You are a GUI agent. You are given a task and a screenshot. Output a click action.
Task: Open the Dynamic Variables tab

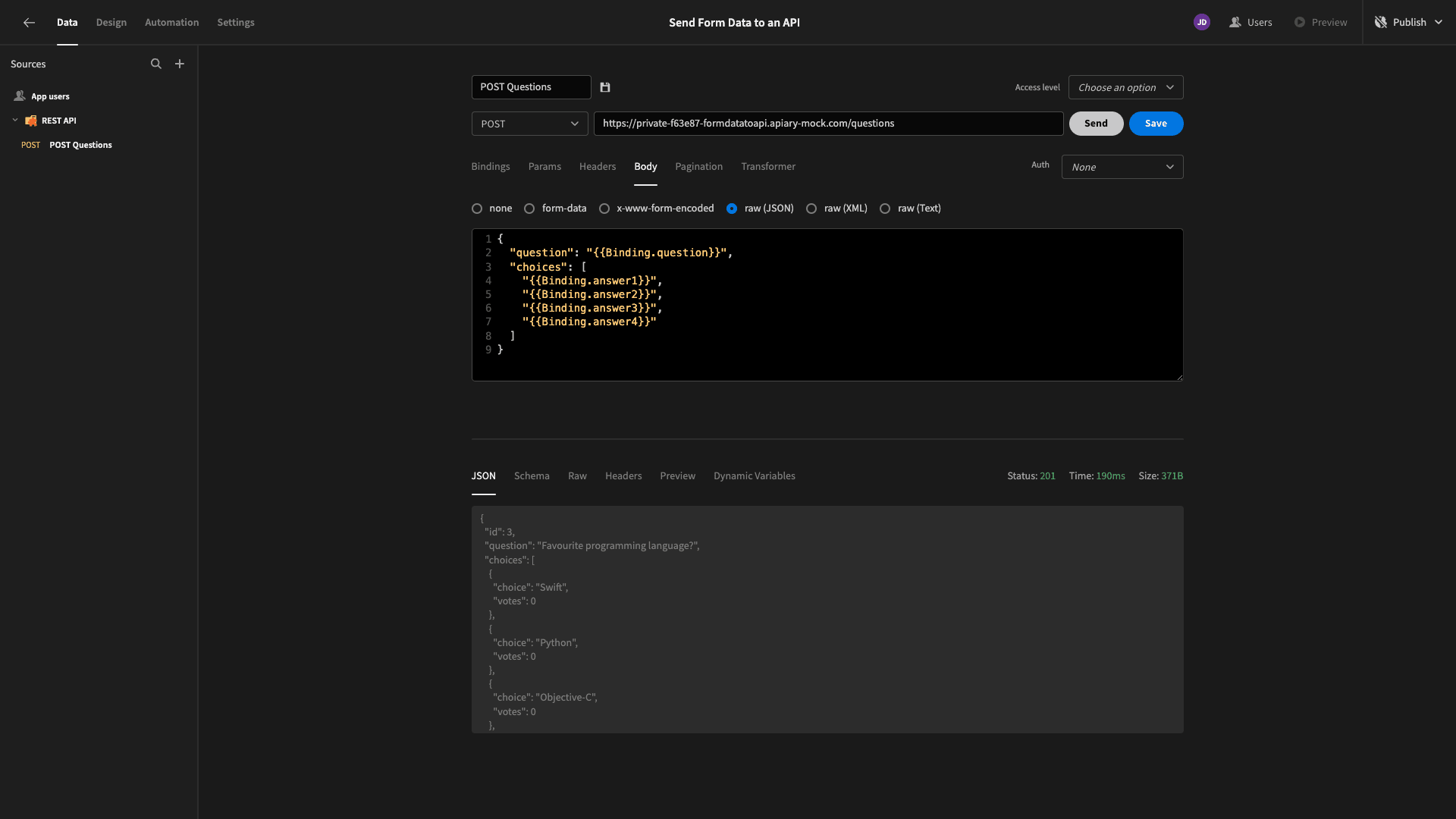[x=754, y=476]
